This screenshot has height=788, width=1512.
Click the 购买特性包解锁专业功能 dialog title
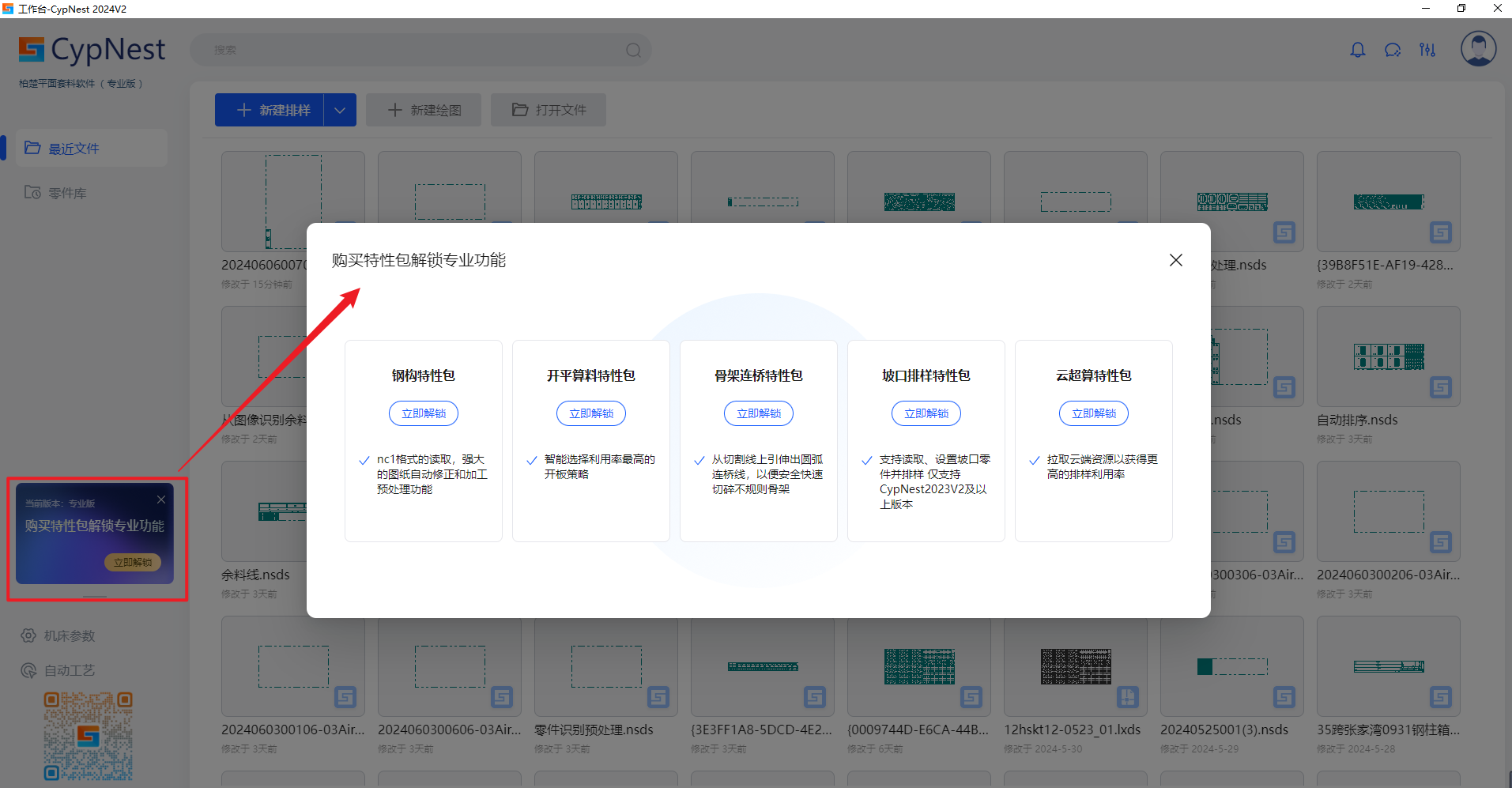(419, 260)
